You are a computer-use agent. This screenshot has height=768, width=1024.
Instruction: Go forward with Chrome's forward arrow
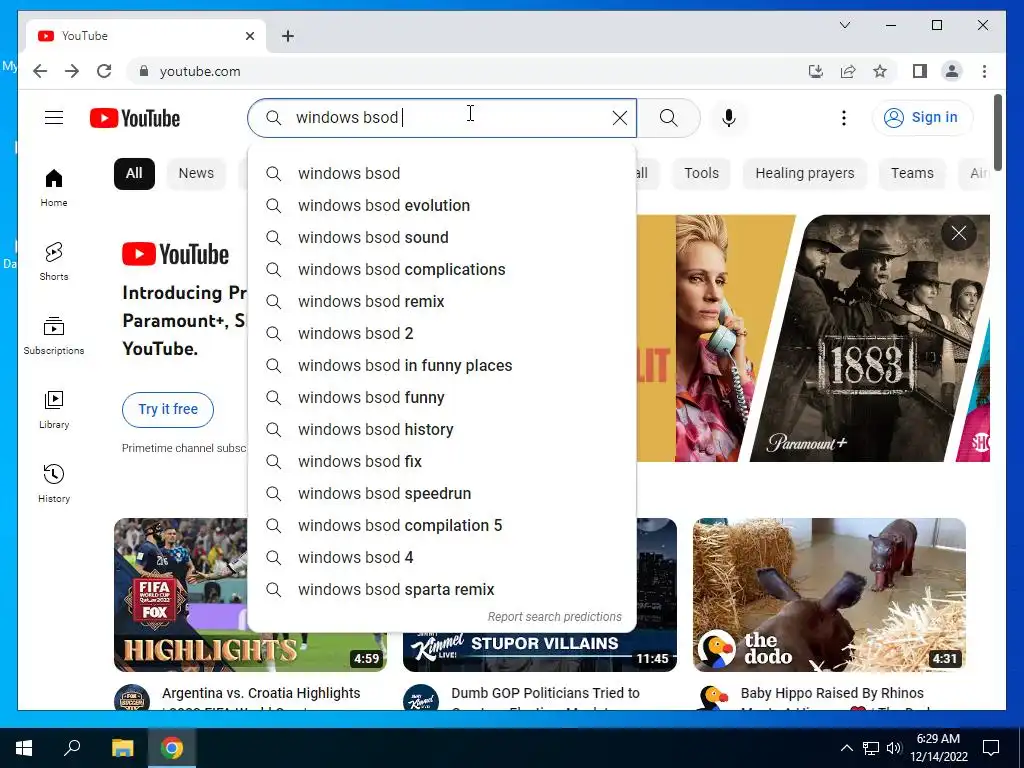(72, 71)
